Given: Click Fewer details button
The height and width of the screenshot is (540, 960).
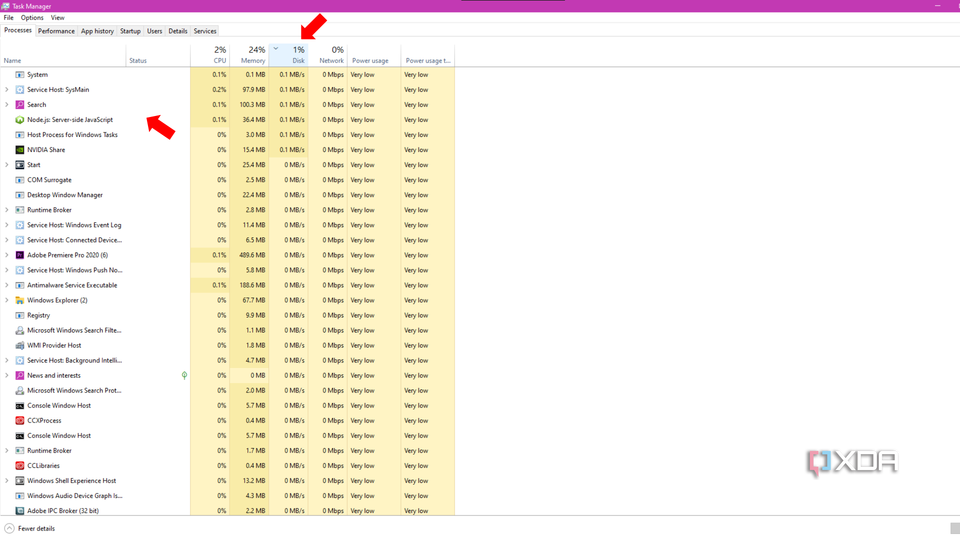Looking at the screenshot, I should (x=29, y=528).
